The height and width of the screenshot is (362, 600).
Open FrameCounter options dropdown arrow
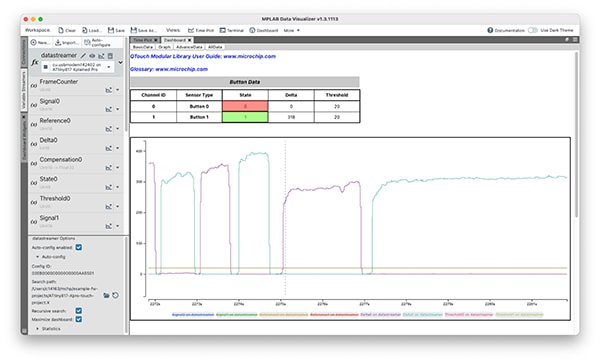point(117,90)
